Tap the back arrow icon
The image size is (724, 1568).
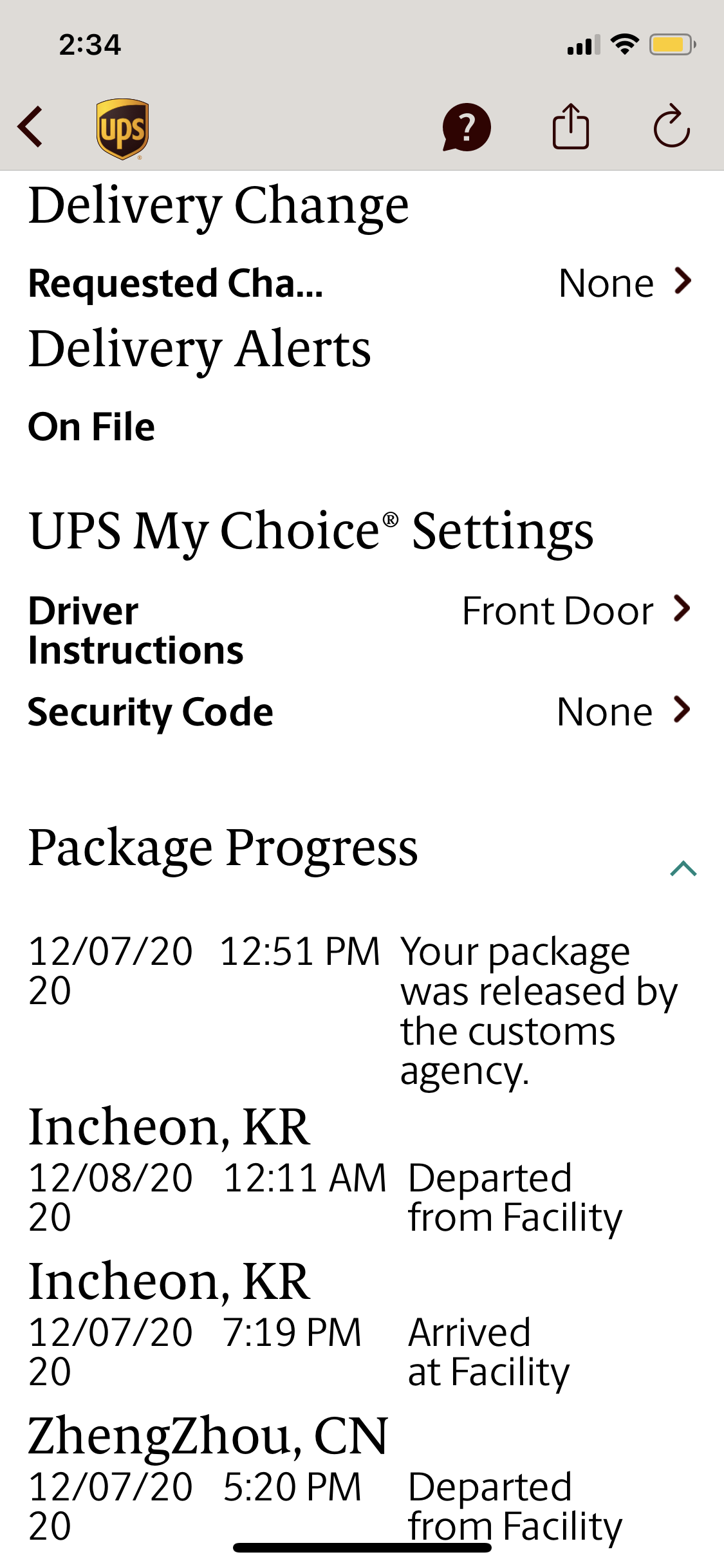click(x=30, y=127)
